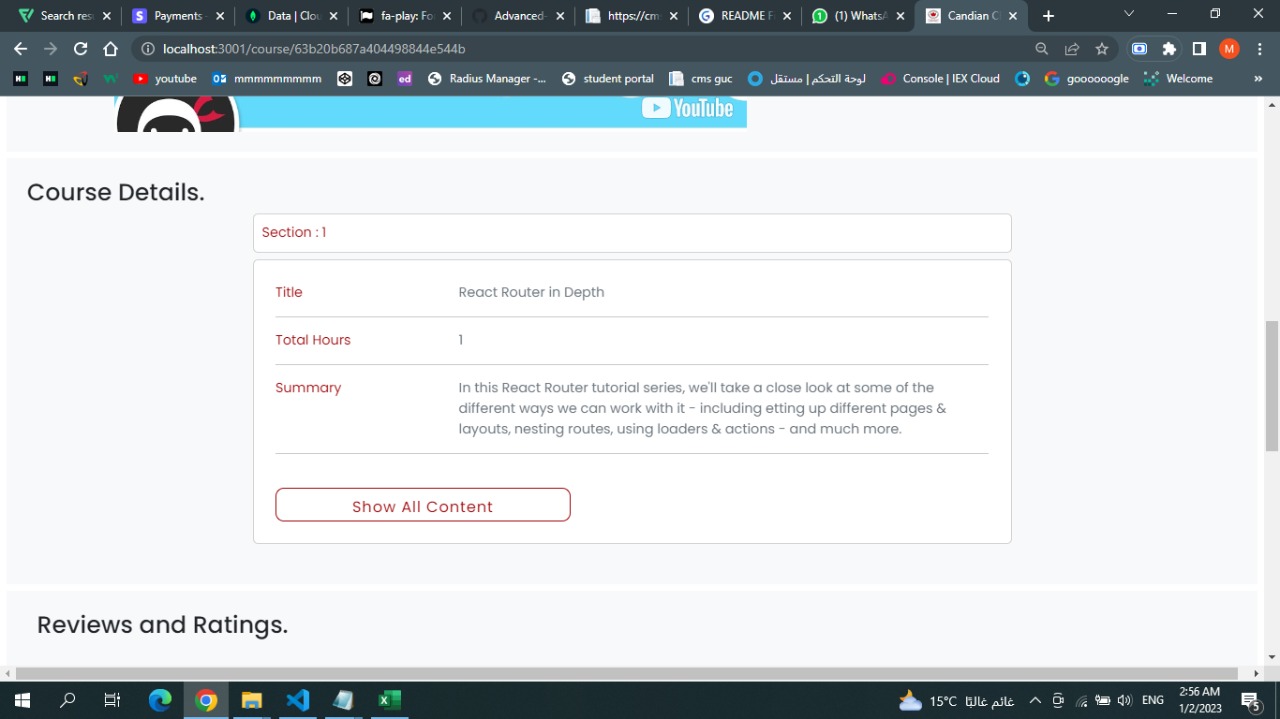The height and width of the screenshot is (719, 1280).
Task: Open Windows taskbar search
Action: pyautogui.click(x=67, y=700)
